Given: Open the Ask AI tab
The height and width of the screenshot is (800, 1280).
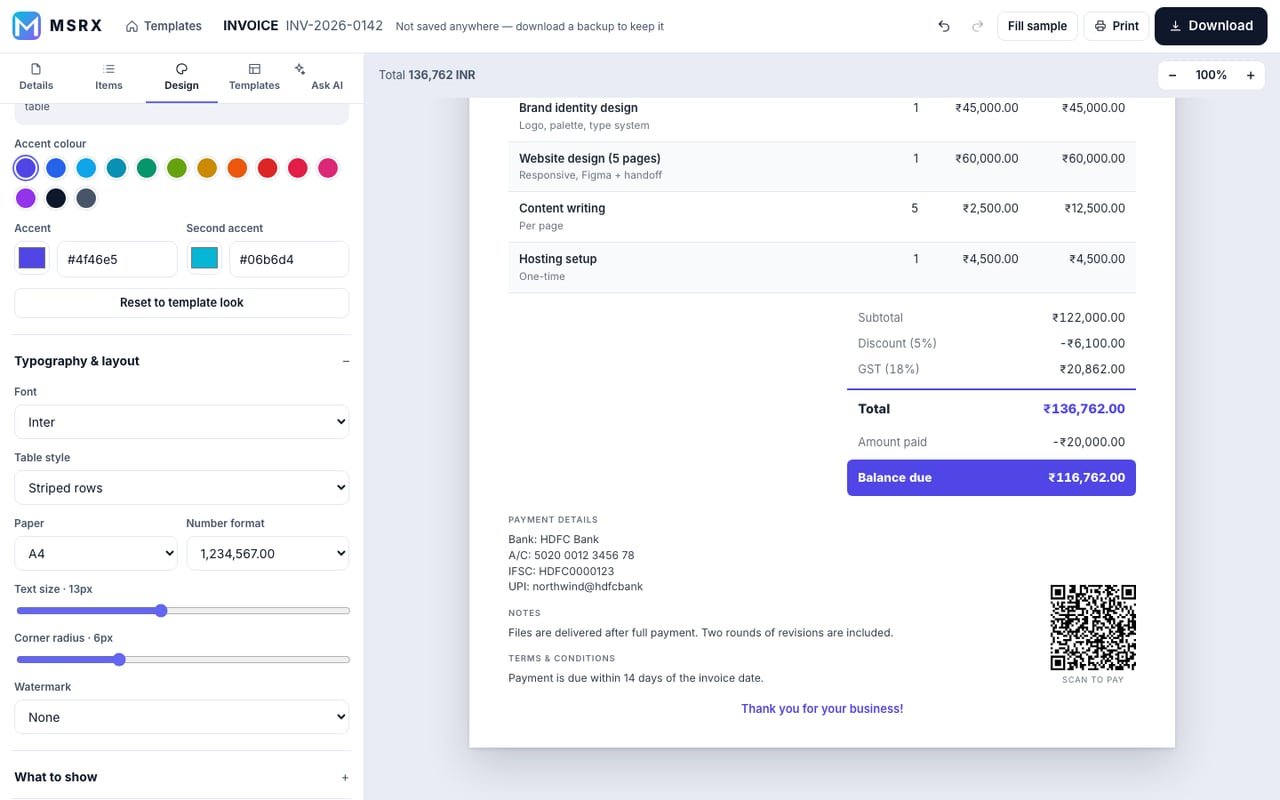Looking at the screenshot, I should 327,77.
